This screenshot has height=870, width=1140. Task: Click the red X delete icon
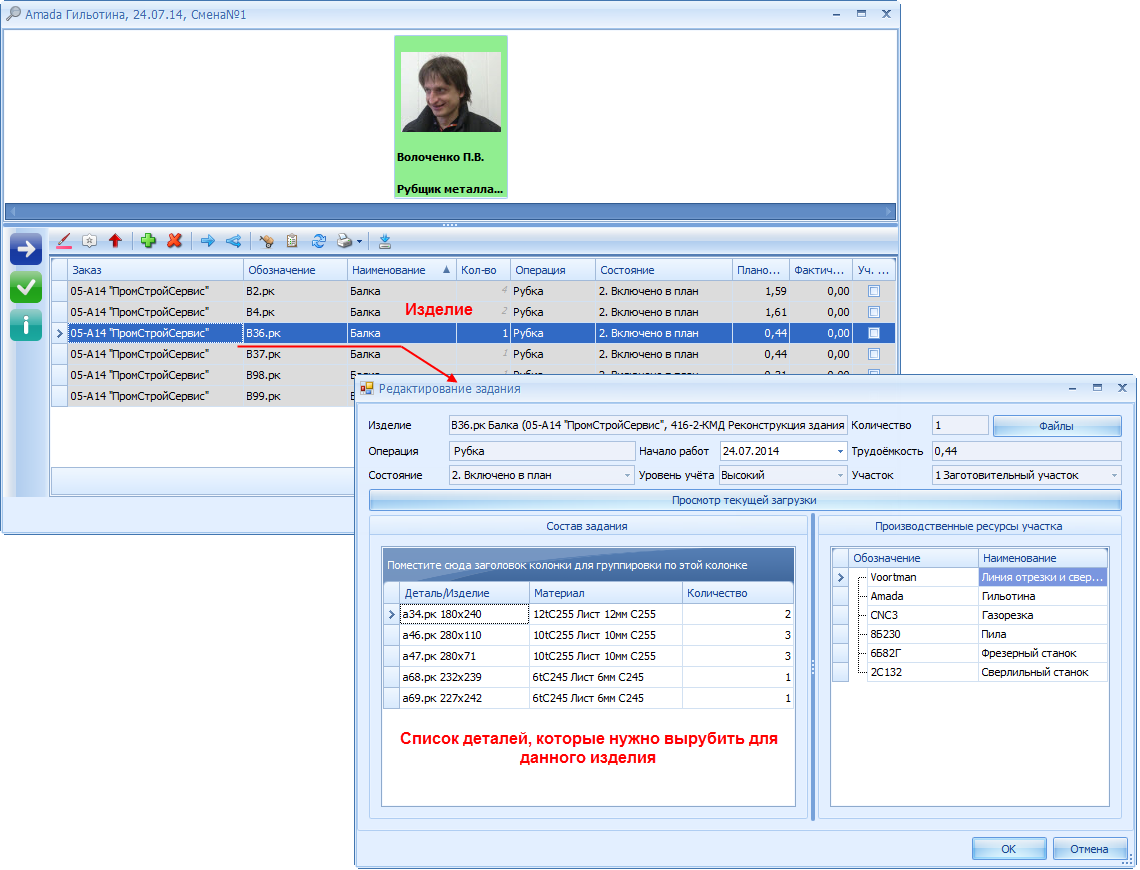[174, 241]
